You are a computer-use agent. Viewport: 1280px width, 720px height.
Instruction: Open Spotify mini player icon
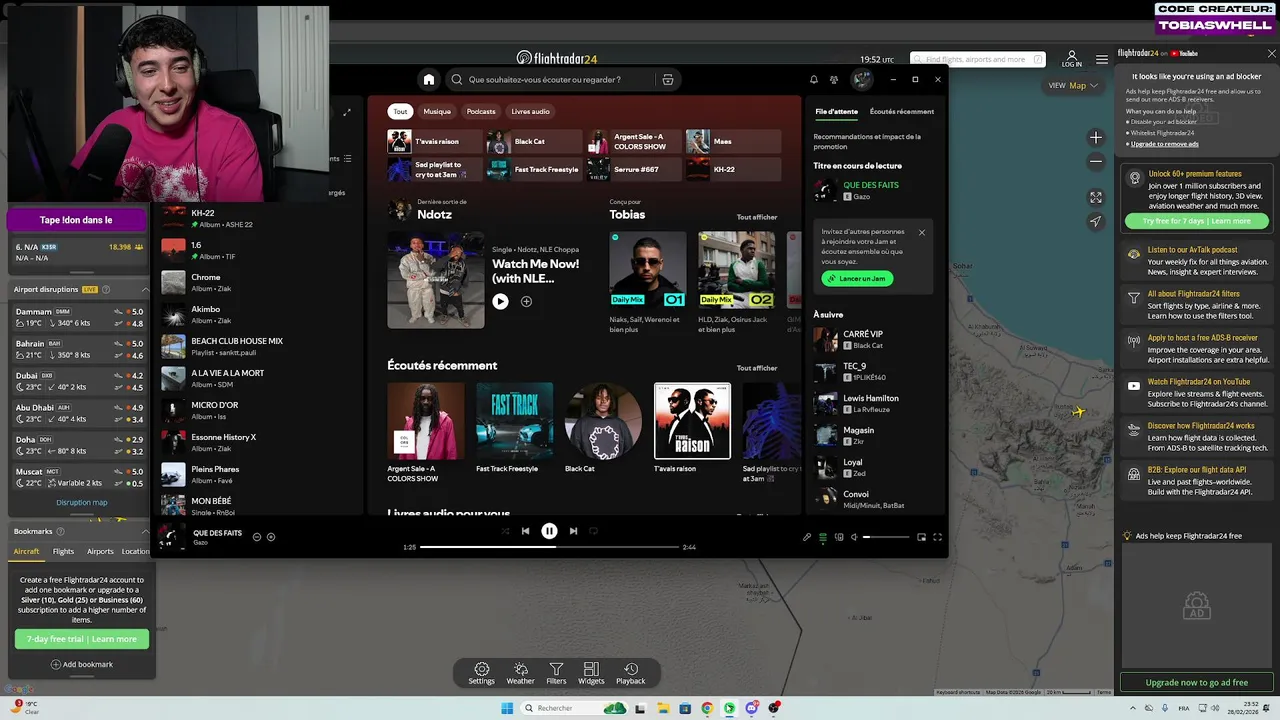click(x=921, y=537)
